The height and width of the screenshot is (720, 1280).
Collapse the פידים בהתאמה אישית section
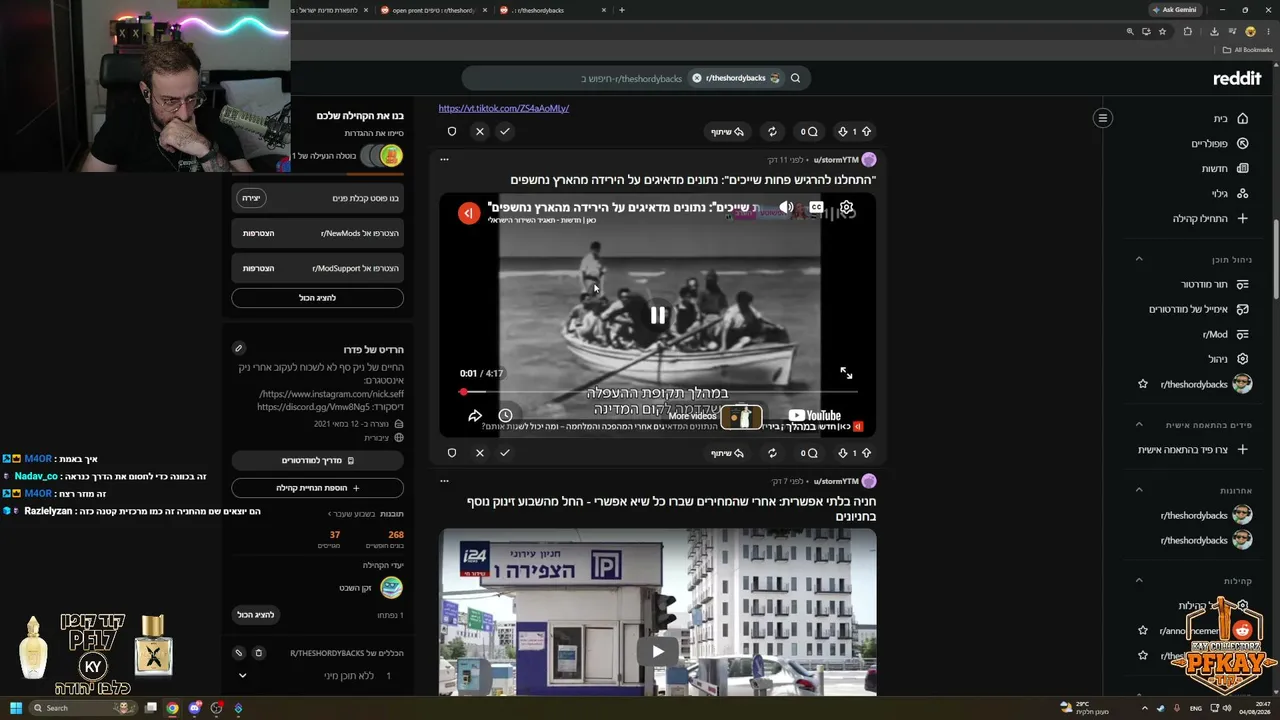click(1138, 425)
